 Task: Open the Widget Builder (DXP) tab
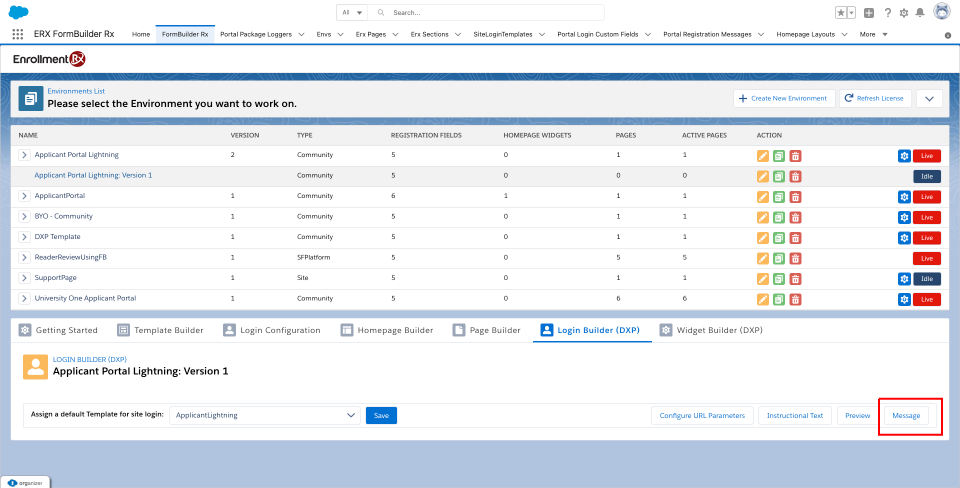pos(711,330)
